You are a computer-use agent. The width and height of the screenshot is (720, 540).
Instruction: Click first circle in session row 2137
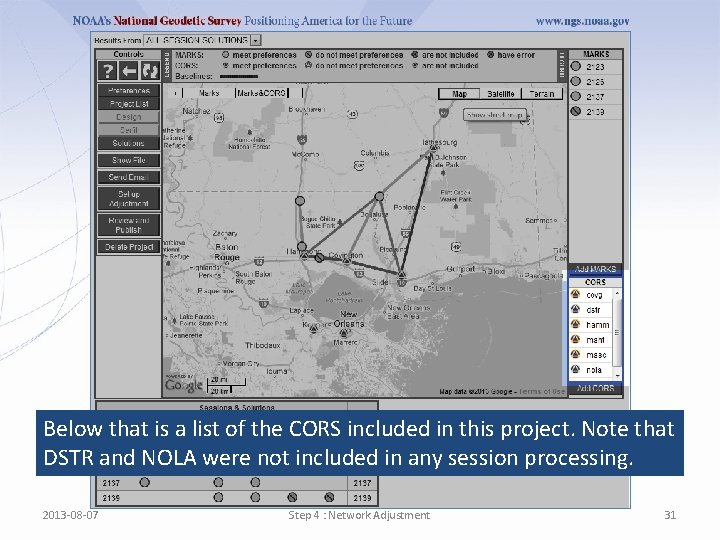coord(145,482)
